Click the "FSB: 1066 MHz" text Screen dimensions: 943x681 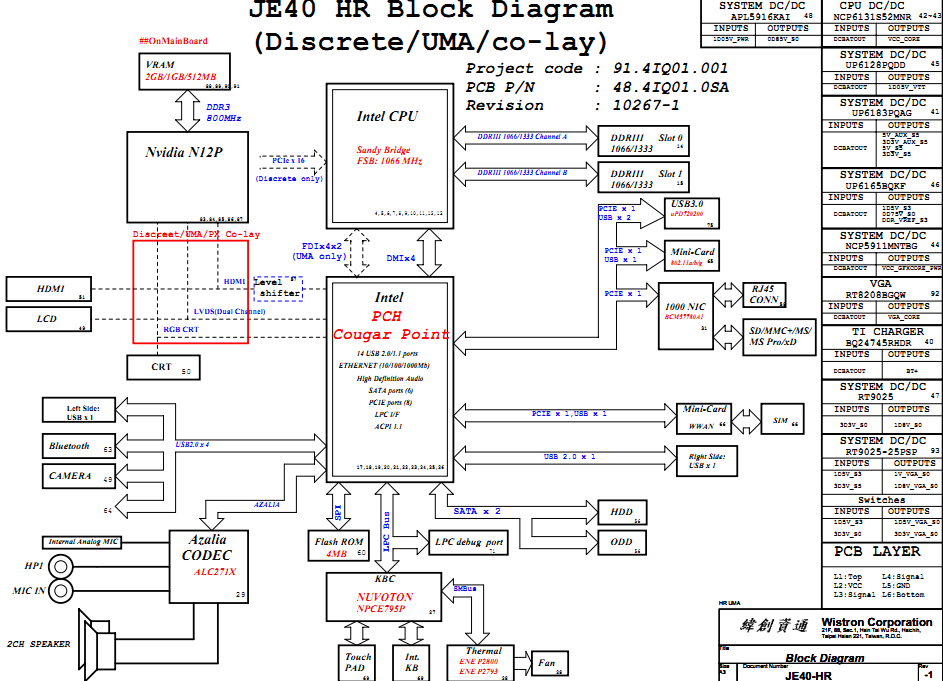tap(389, 161)
